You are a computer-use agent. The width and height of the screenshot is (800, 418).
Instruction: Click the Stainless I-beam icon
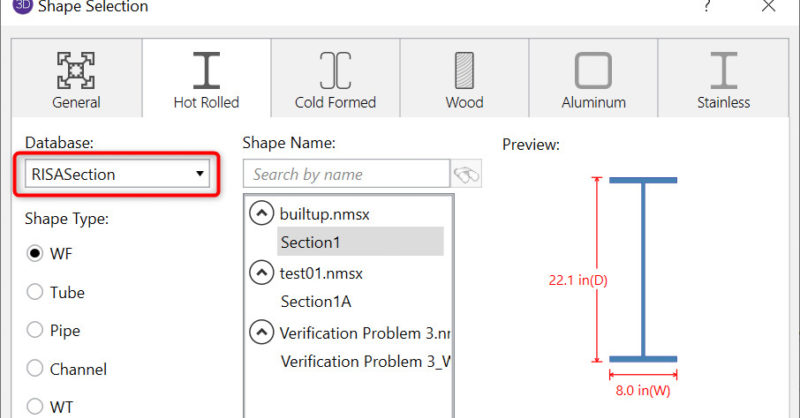pos(723,70)
